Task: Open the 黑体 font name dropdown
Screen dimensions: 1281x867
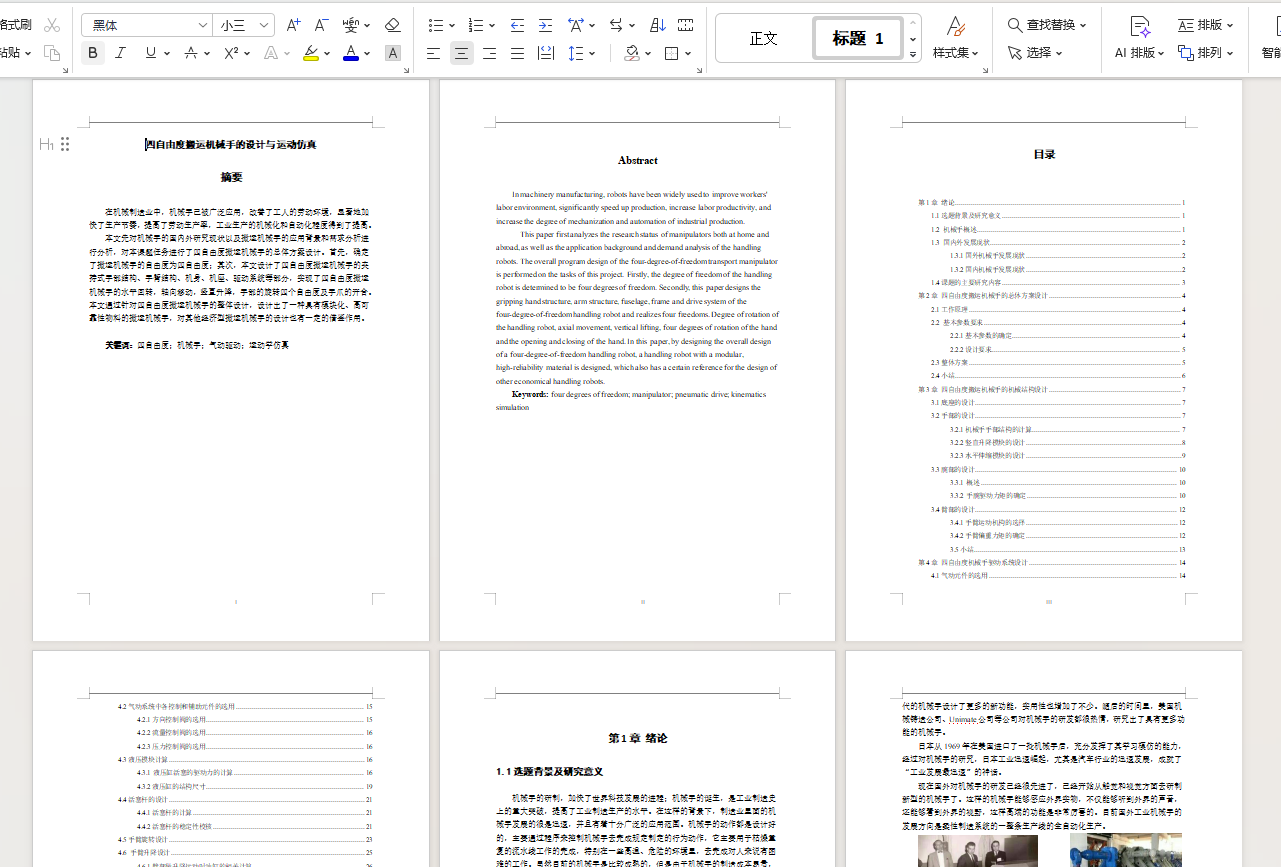Action: pos(146,25)
